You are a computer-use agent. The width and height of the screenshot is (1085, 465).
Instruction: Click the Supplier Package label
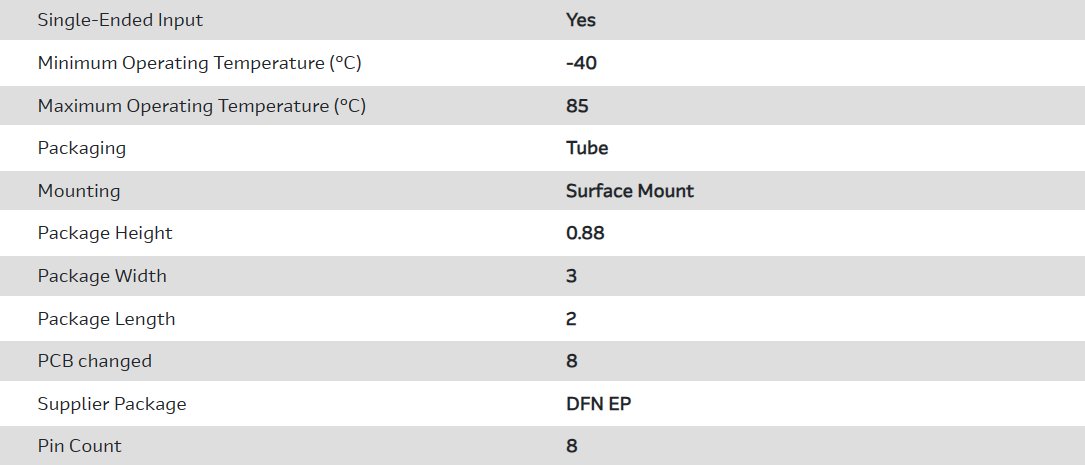click(x=112, y=404)
